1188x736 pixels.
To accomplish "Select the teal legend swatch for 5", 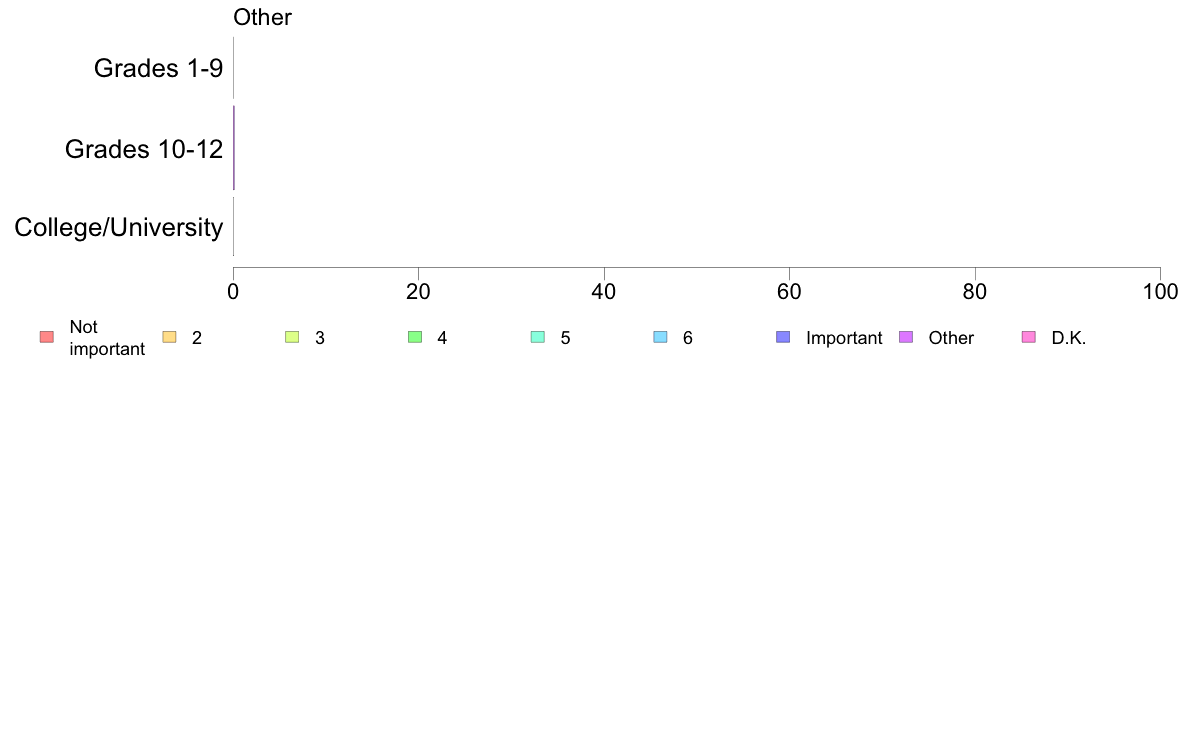I will (538, 337).
